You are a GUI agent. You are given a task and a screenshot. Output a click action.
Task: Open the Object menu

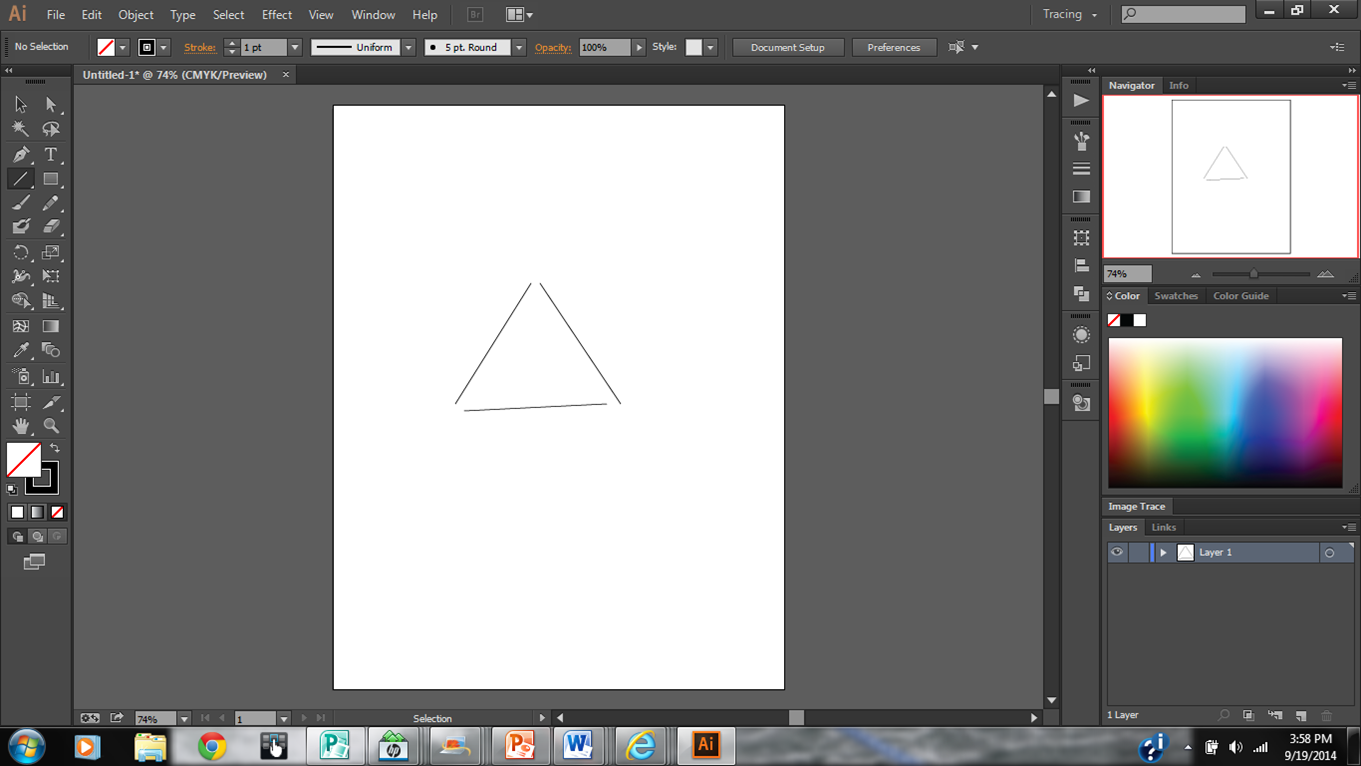(136, 15)
